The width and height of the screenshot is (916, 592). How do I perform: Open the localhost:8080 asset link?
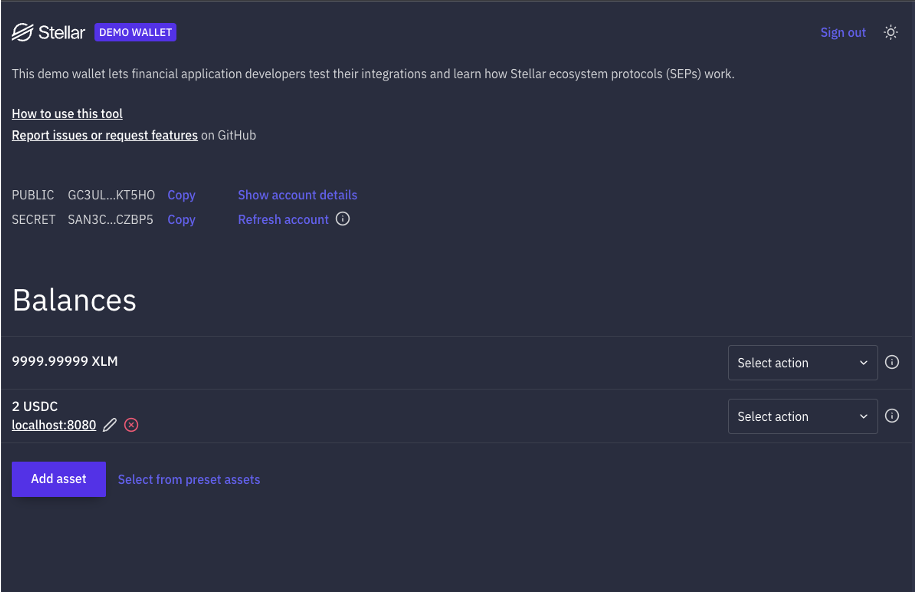tap(54, 425)
